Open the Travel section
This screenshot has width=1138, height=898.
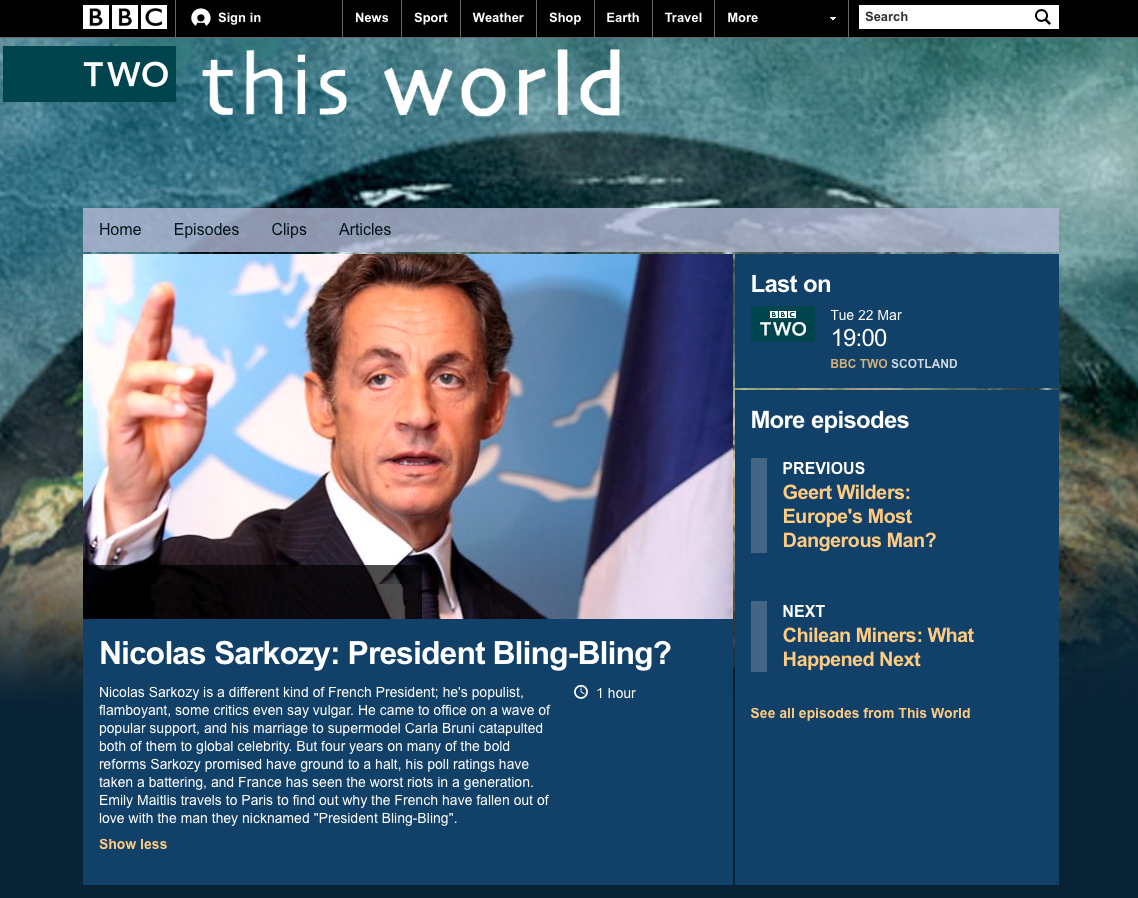tap(683, 17)
